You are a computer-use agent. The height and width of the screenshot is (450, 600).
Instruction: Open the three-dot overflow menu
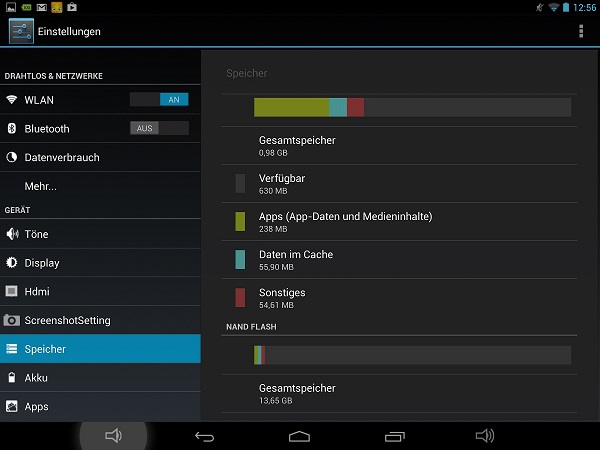point(581,31)
